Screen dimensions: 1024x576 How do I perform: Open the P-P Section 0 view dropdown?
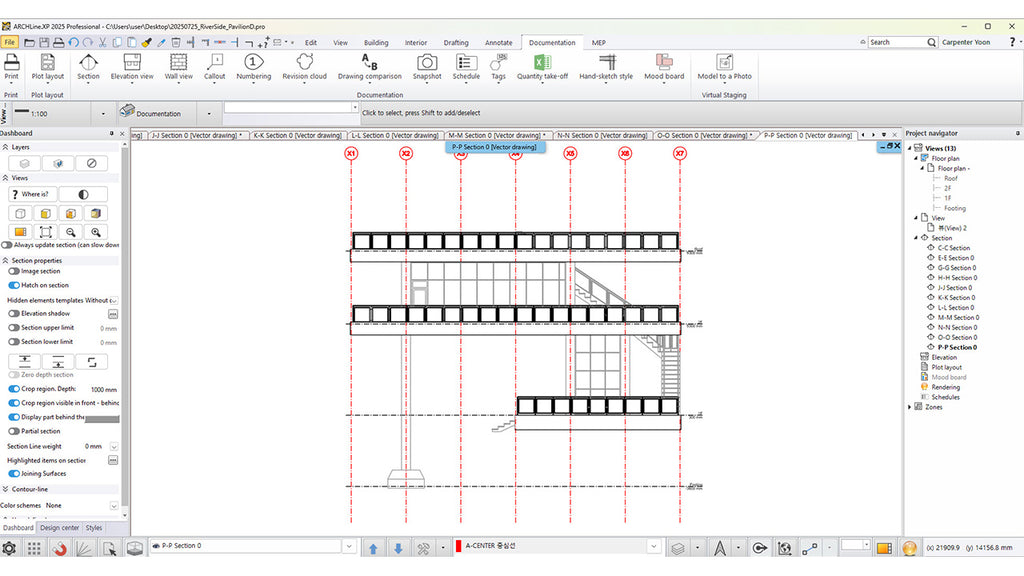[349, 546]
